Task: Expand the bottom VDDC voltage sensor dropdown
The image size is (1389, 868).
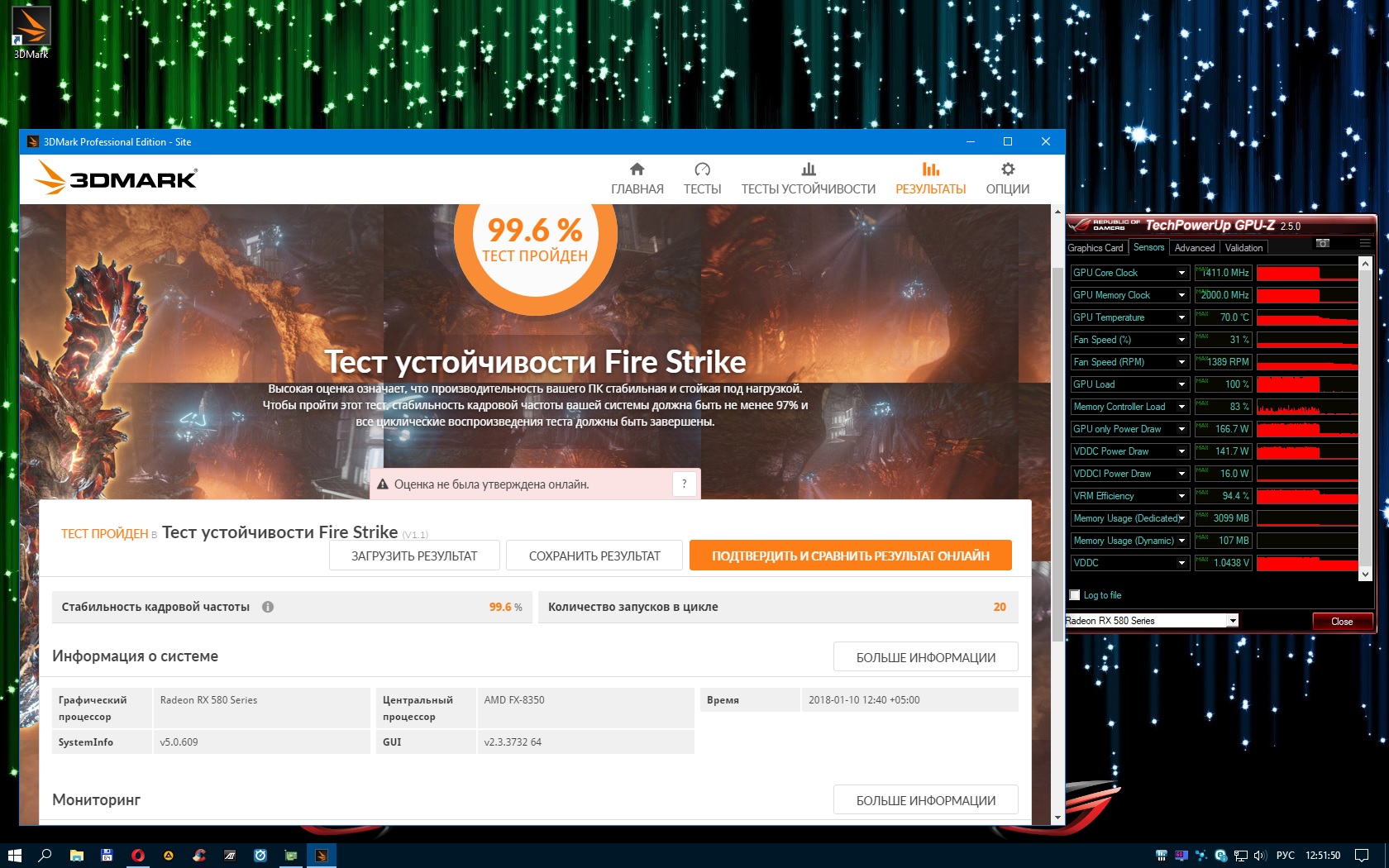Action: click(x=1181, y=563)
